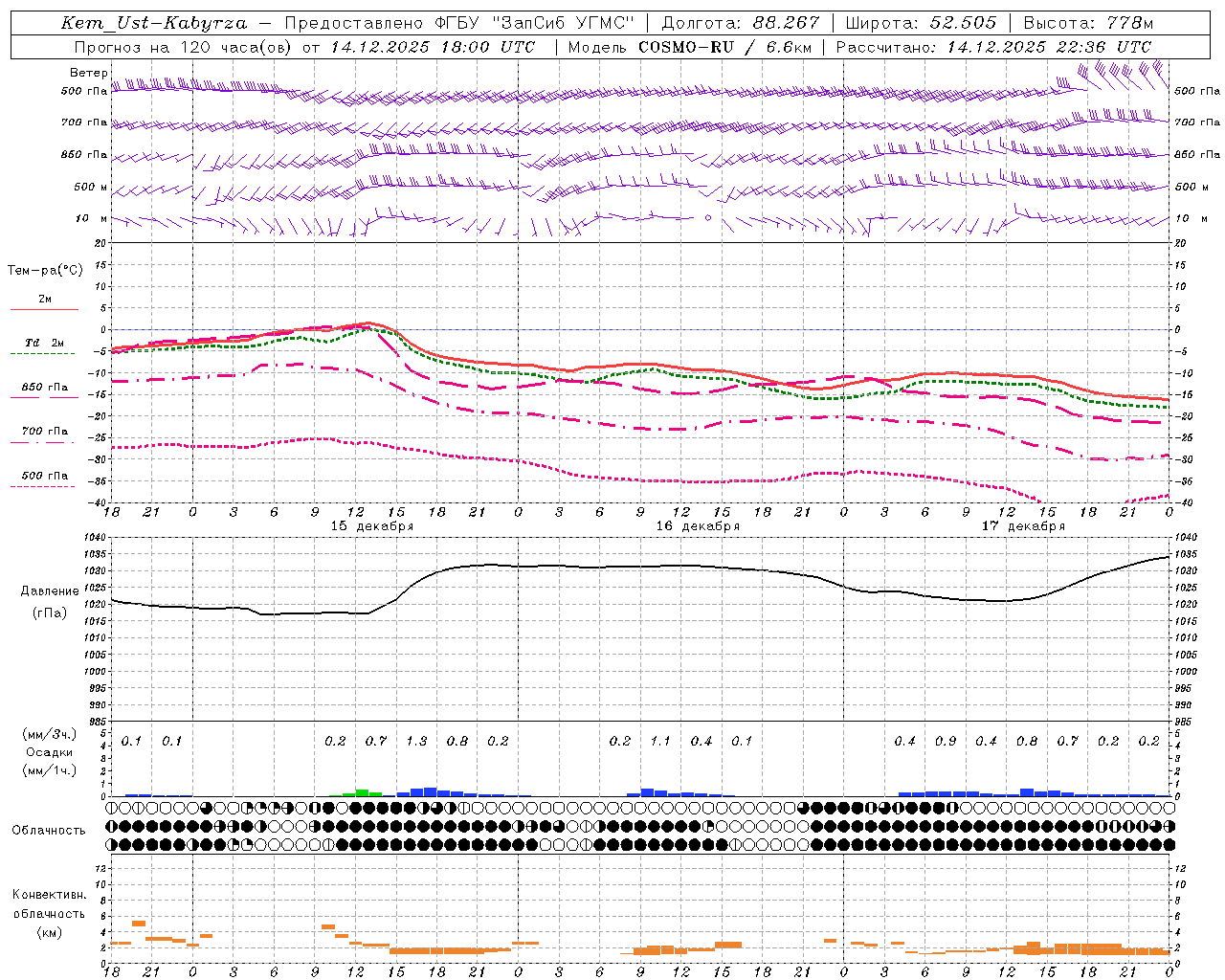Click the 16 декабря date label
Image resolution: width=1225 pixels, height=980 pixels.
pyautogui.click(x=698, y=526)
